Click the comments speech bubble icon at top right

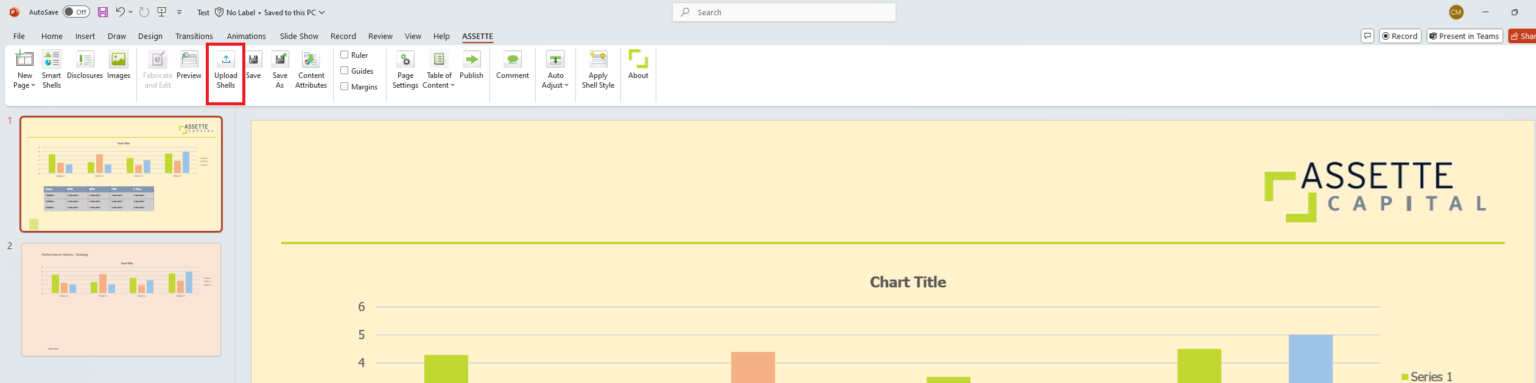point(1367,36)
